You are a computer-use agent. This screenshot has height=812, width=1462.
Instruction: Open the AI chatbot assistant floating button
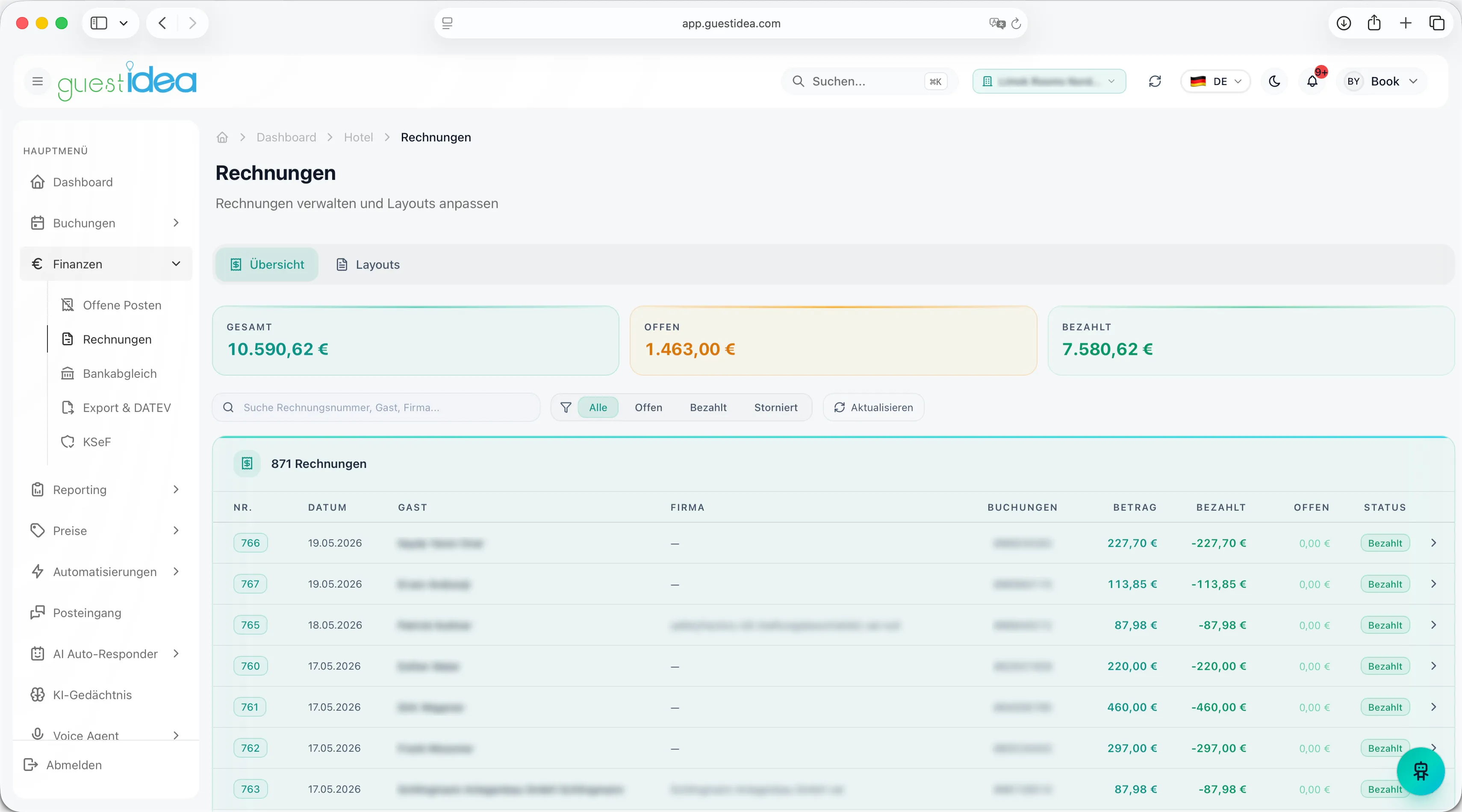point(1421,771)
